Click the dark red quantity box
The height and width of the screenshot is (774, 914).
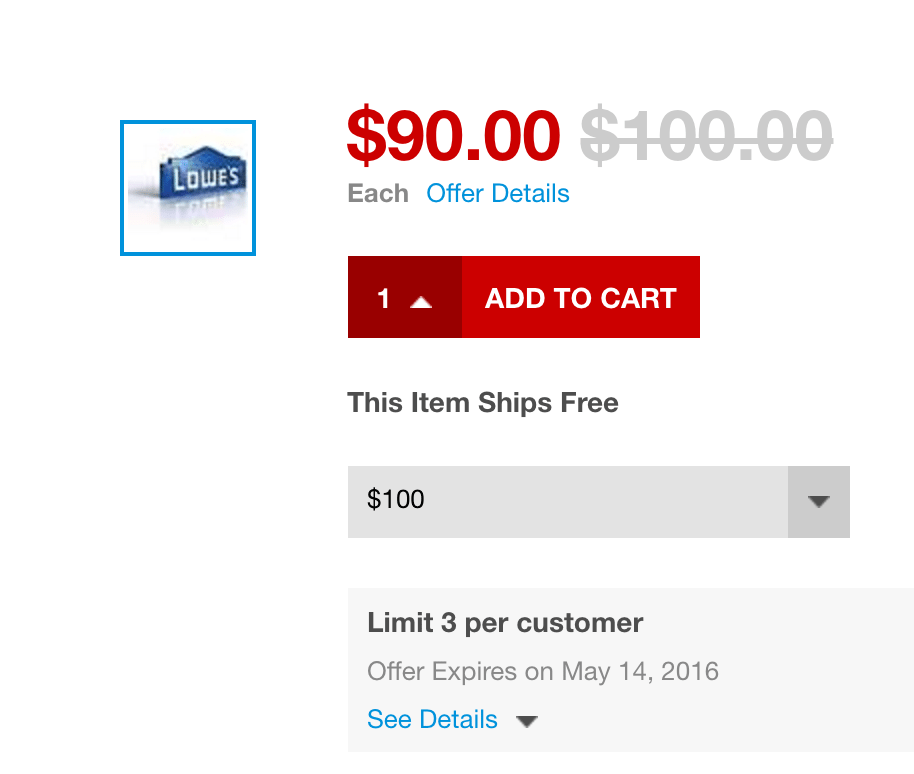(x=404, y=297)
